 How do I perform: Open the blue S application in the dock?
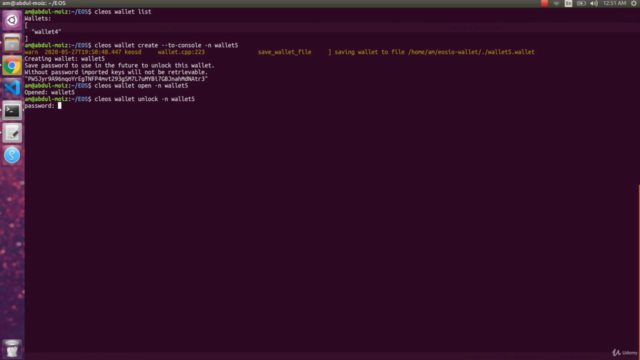pos(12,155)
